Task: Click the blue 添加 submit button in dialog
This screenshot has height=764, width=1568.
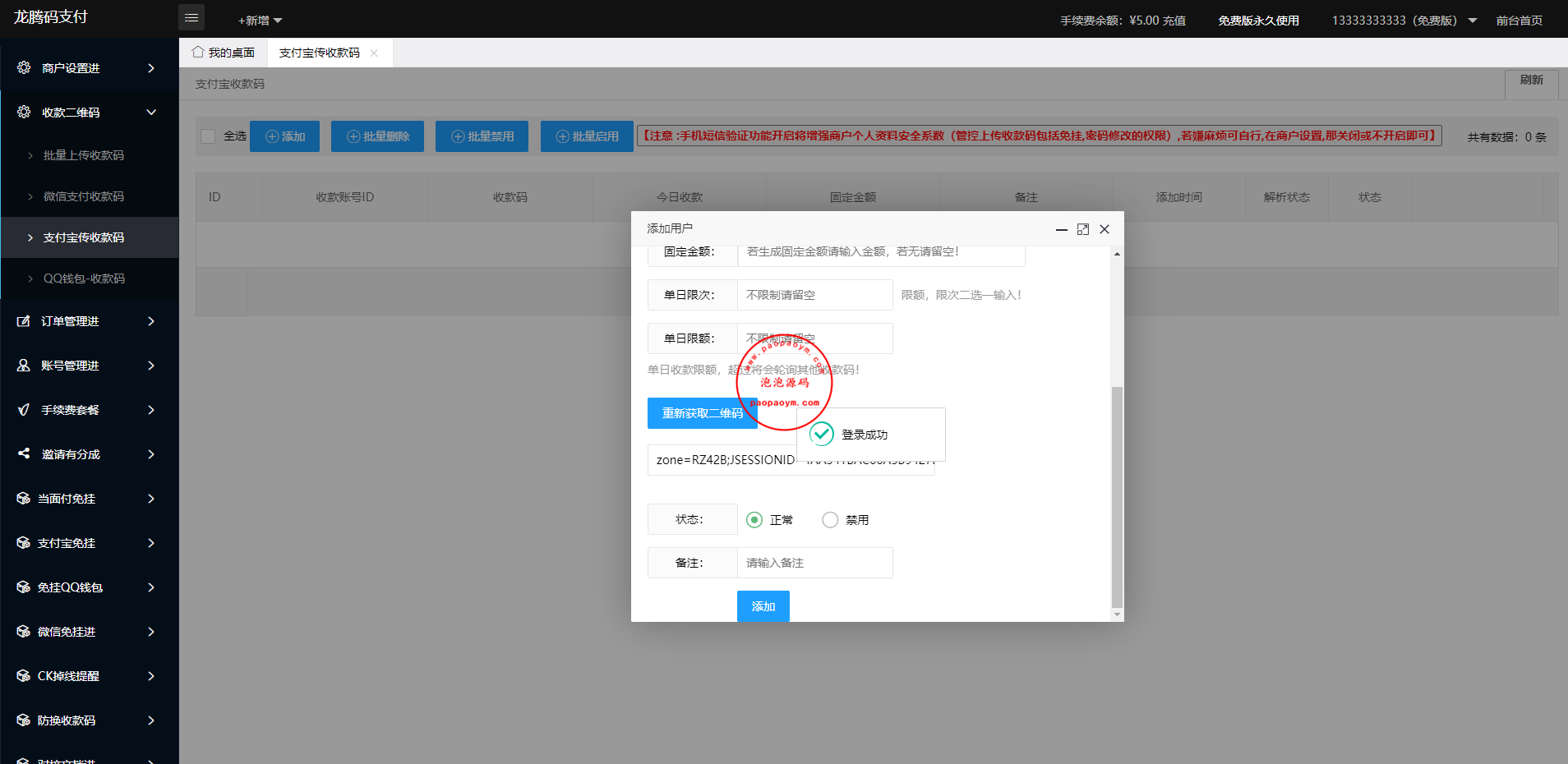Action: point(763,606)
